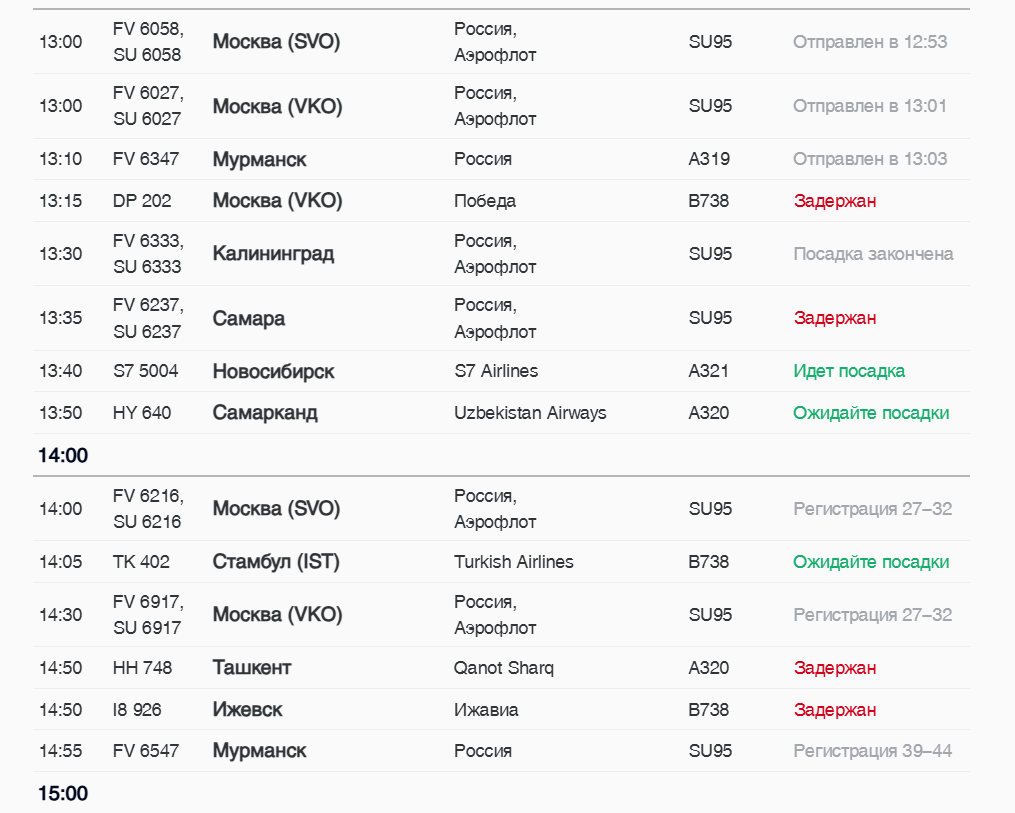
Task: Click 'Отправлен в 12:53' status
Action: pos(869,42)
